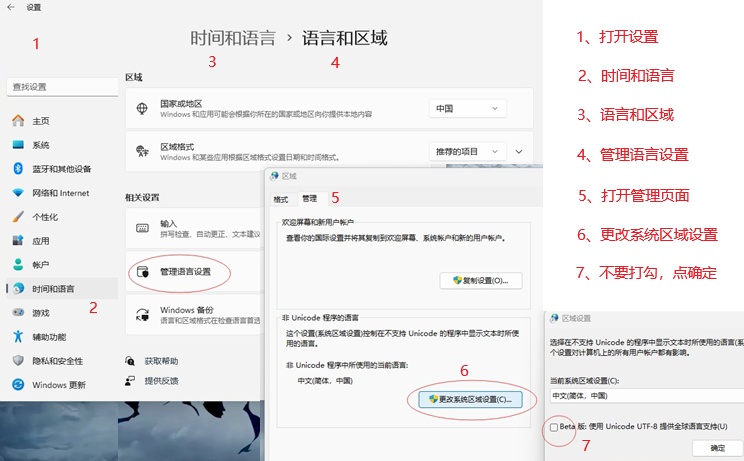Click the 区域格式 language format icon
744x461 pixels.
click(142, 151)
